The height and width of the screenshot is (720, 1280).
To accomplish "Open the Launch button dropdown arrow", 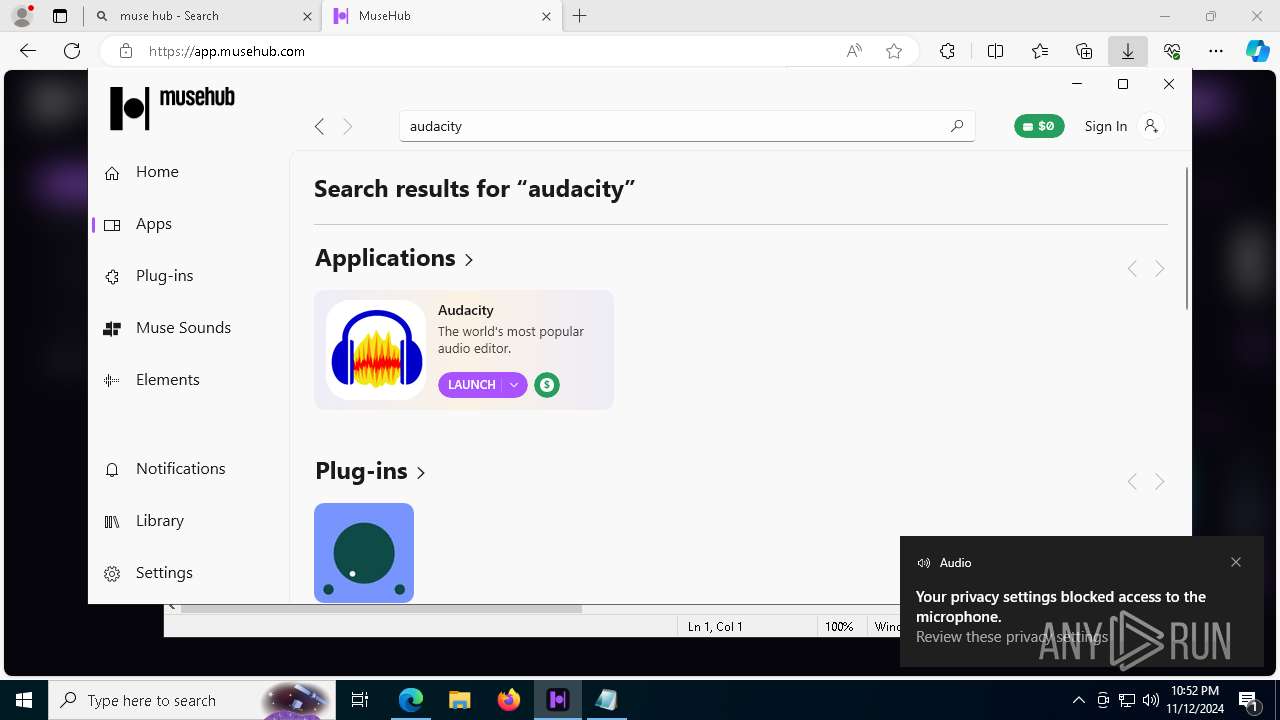I will click(x=514, y=385).
